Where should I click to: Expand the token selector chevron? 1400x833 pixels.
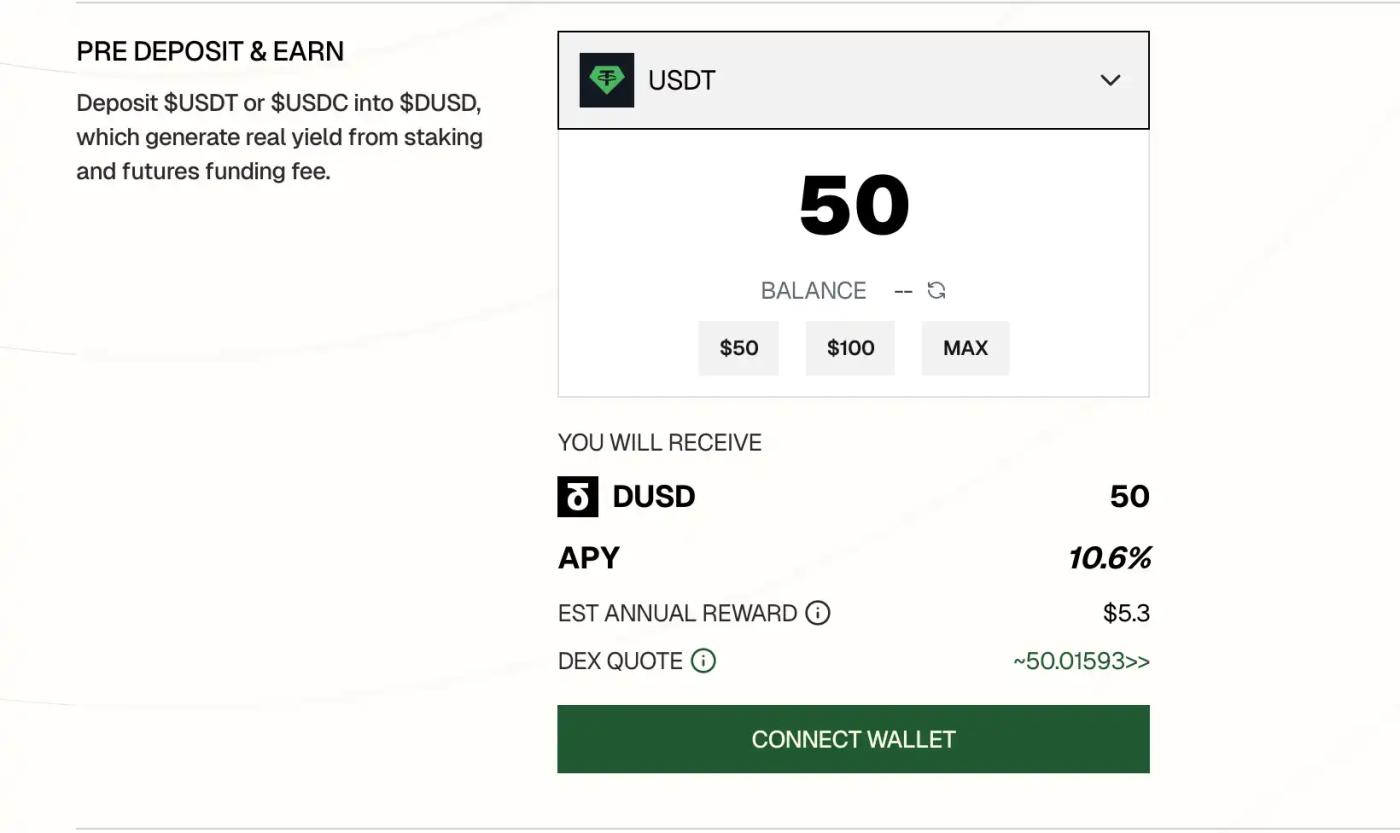pos(1110,80)
